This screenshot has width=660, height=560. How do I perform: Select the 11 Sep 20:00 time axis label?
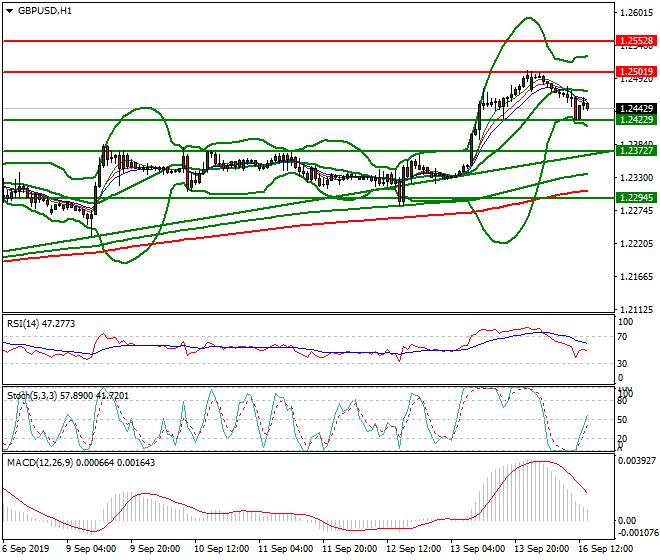[349, 549]
